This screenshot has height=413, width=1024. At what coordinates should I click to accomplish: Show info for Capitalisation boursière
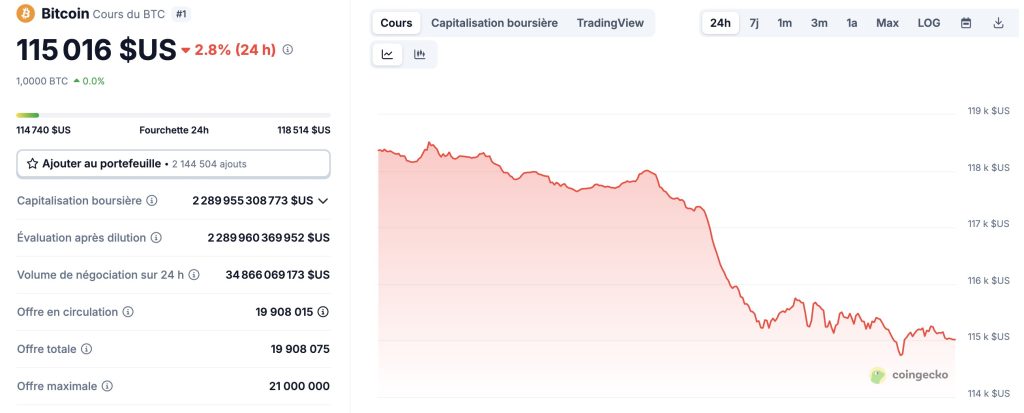pos(152,201)
